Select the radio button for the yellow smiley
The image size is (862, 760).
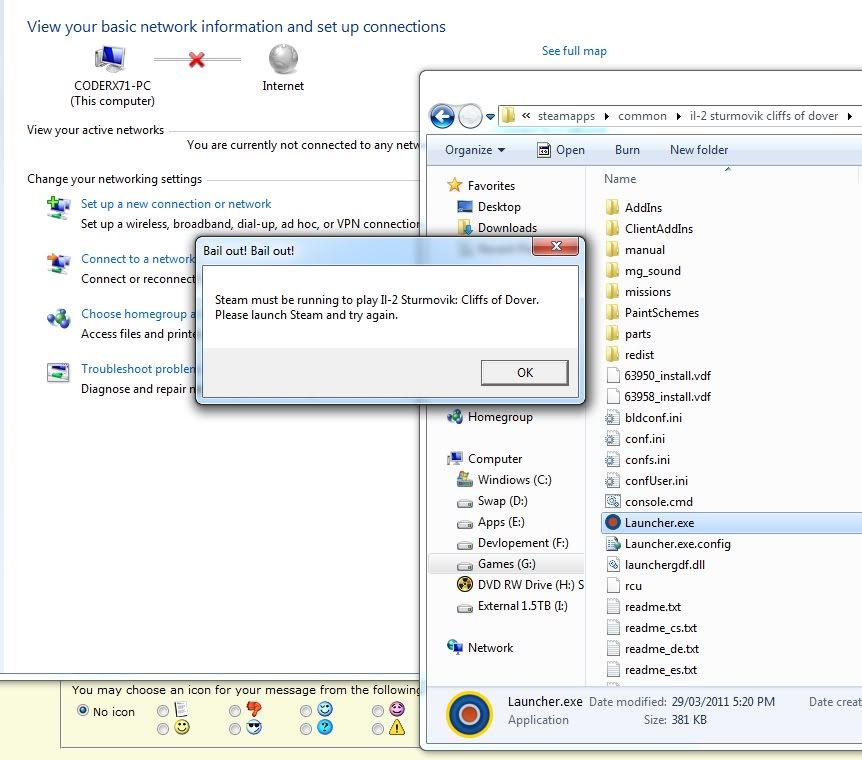[163, 729]
